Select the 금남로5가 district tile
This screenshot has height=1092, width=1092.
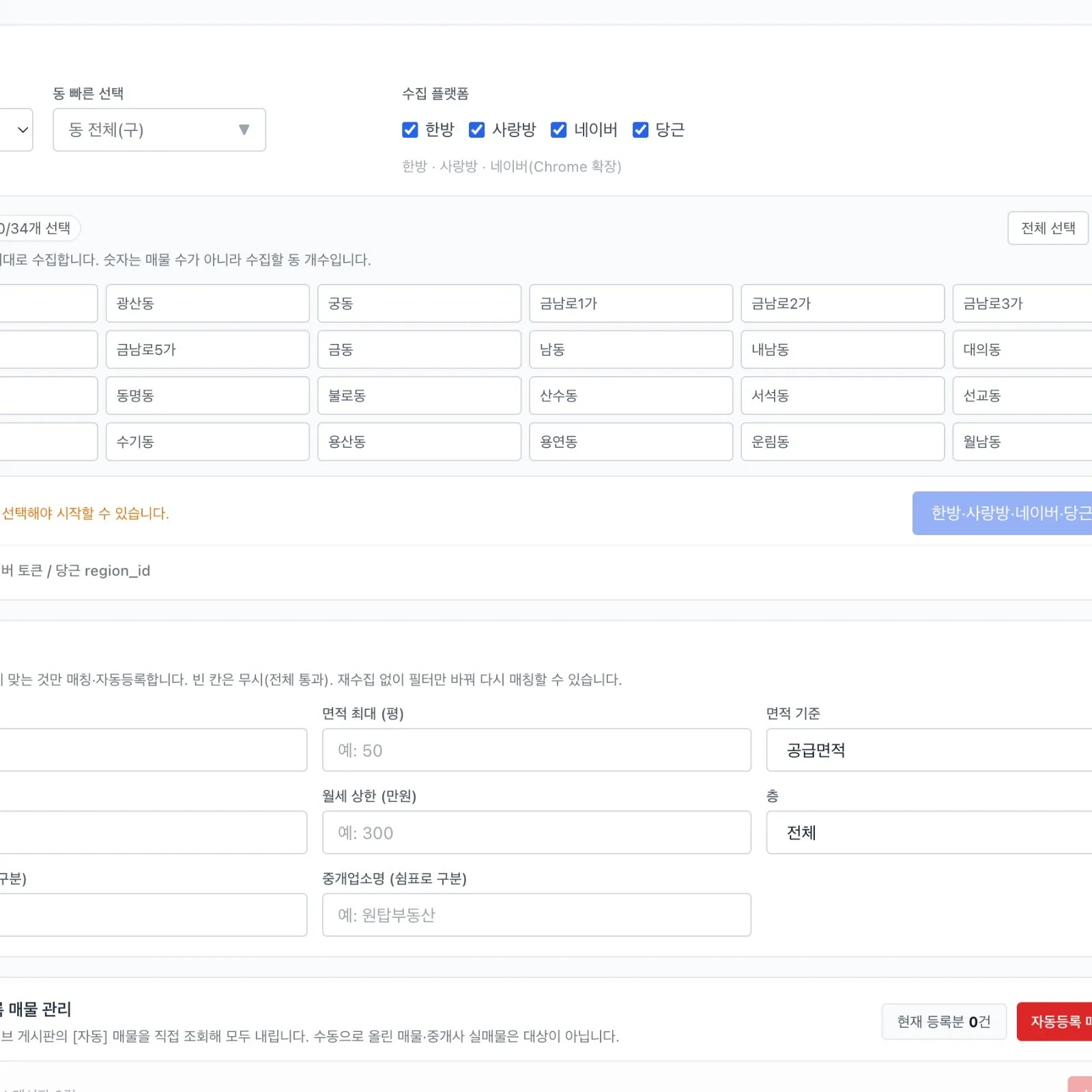tap(207, 349)
